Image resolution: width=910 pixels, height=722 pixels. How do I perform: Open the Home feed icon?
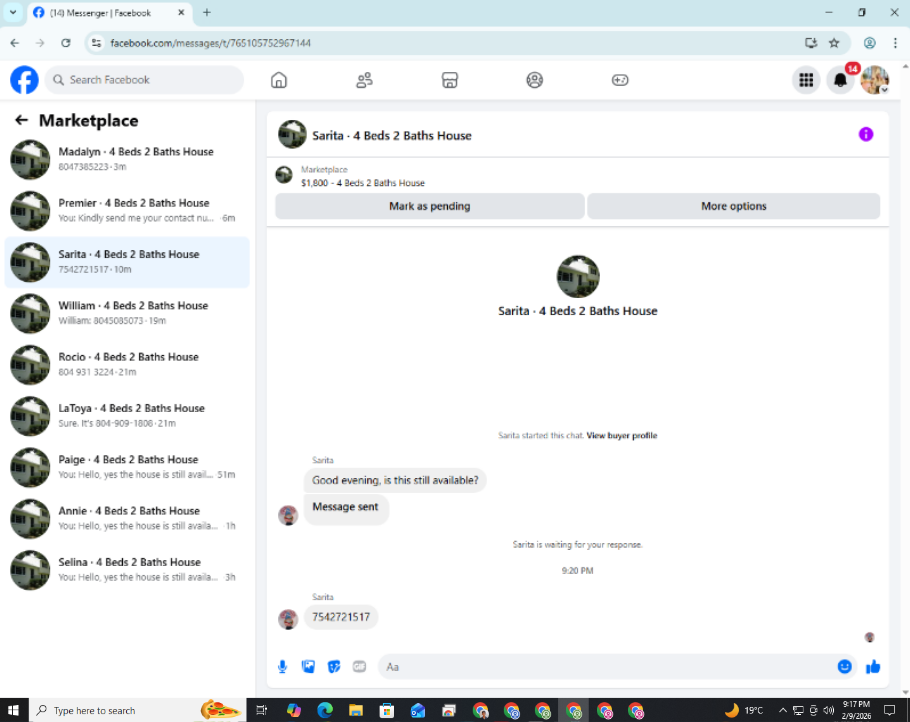(x=279, y=80)
